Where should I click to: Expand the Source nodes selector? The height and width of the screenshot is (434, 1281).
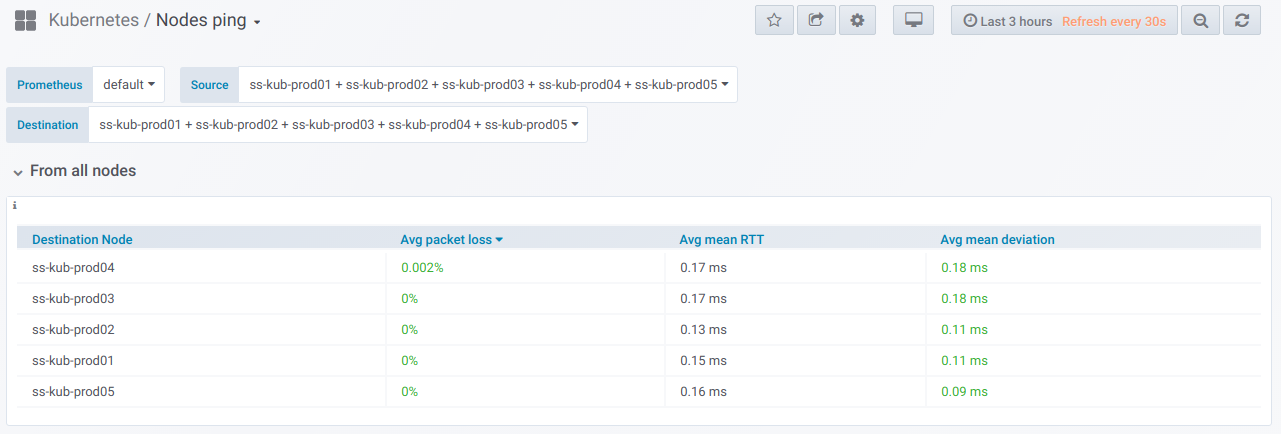click(488, 85)
